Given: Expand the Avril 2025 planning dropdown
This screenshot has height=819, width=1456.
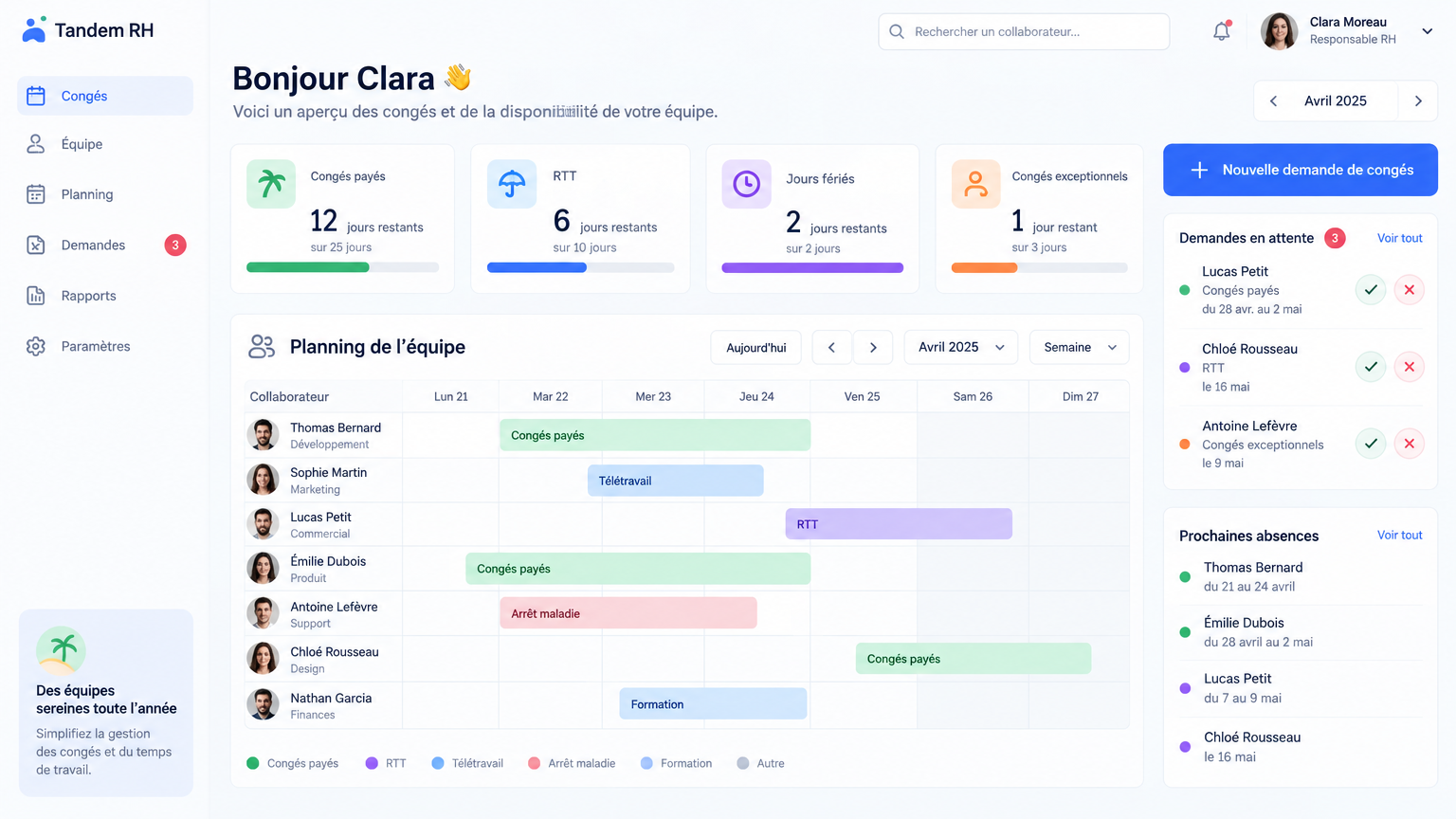Looking at the screenshot, I should pyautogui.click(x=961, y=347).
